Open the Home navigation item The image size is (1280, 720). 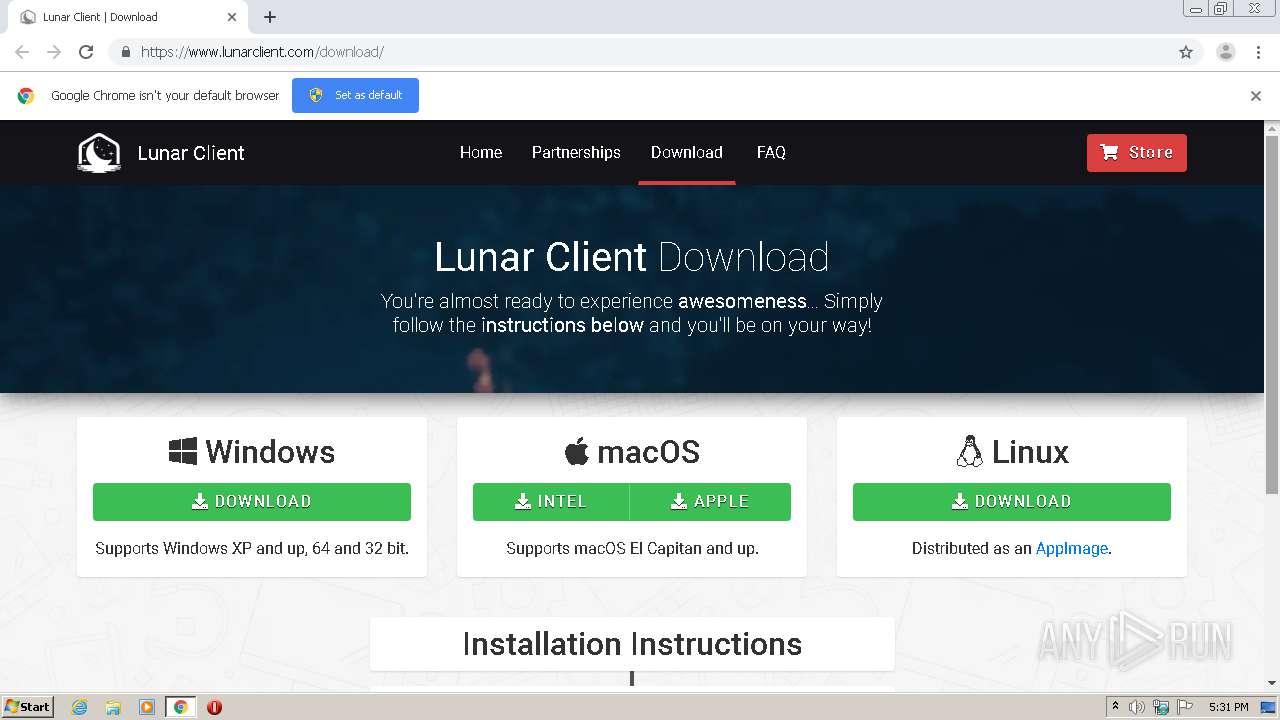point(481,152)
